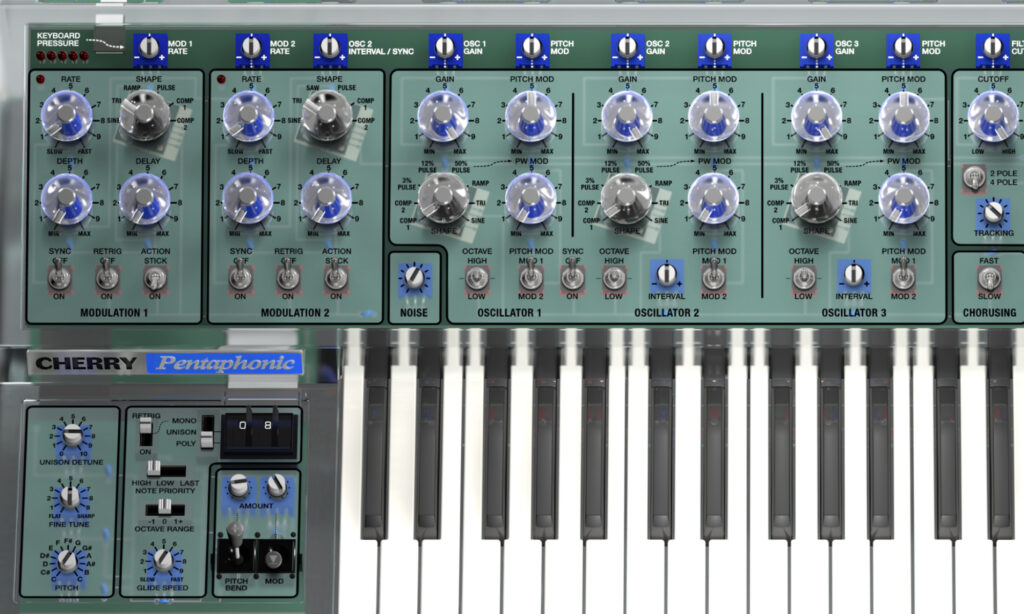Click the master PITCH note knob
This screenshot has height=614, width=1024.
(x=66, y=560)
